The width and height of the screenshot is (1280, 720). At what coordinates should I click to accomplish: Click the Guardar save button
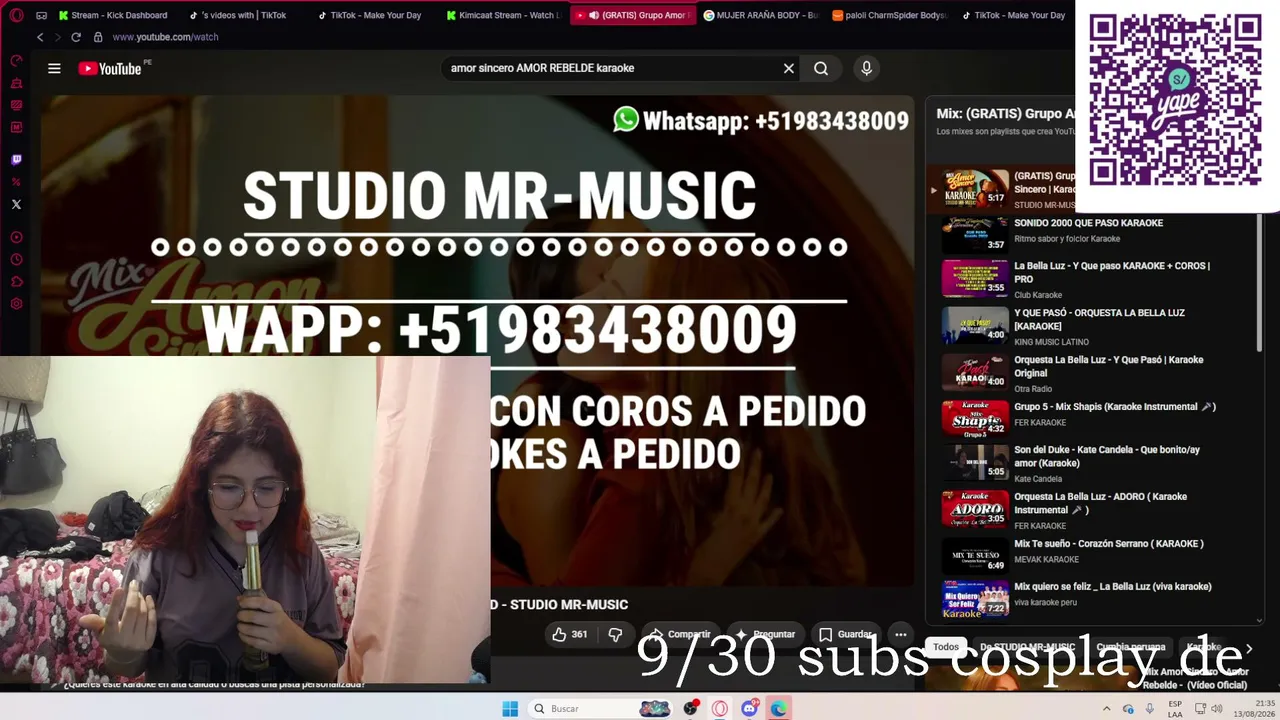click(x=845, y=634)
